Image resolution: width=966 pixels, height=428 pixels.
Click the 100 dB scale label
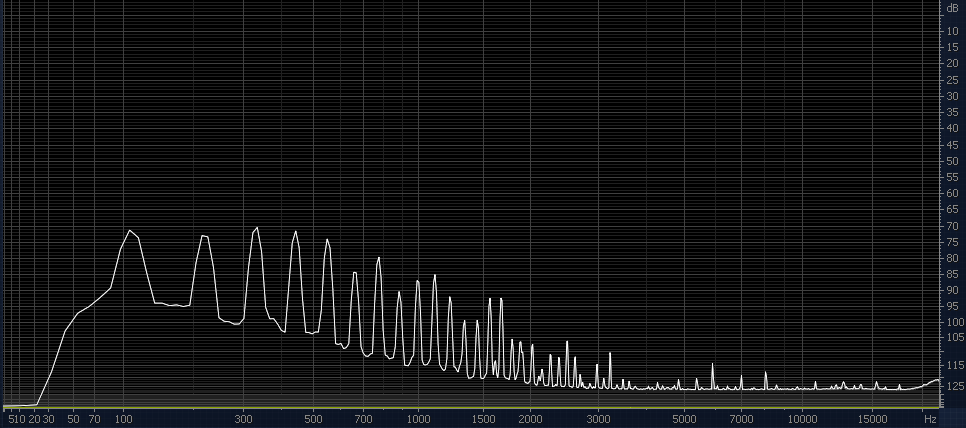[x=954, y=322]
